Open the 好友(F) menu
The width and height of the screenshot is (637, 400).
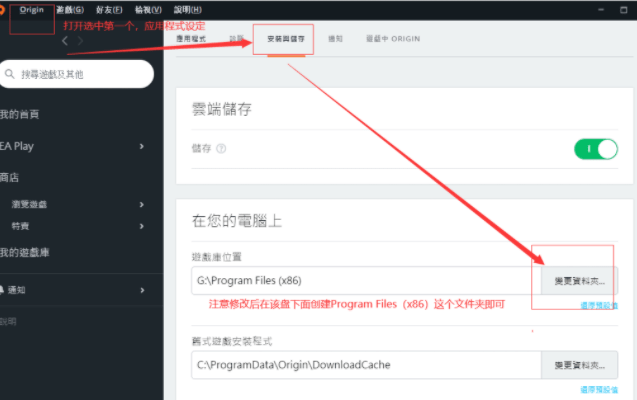click(x=108, y=9)
